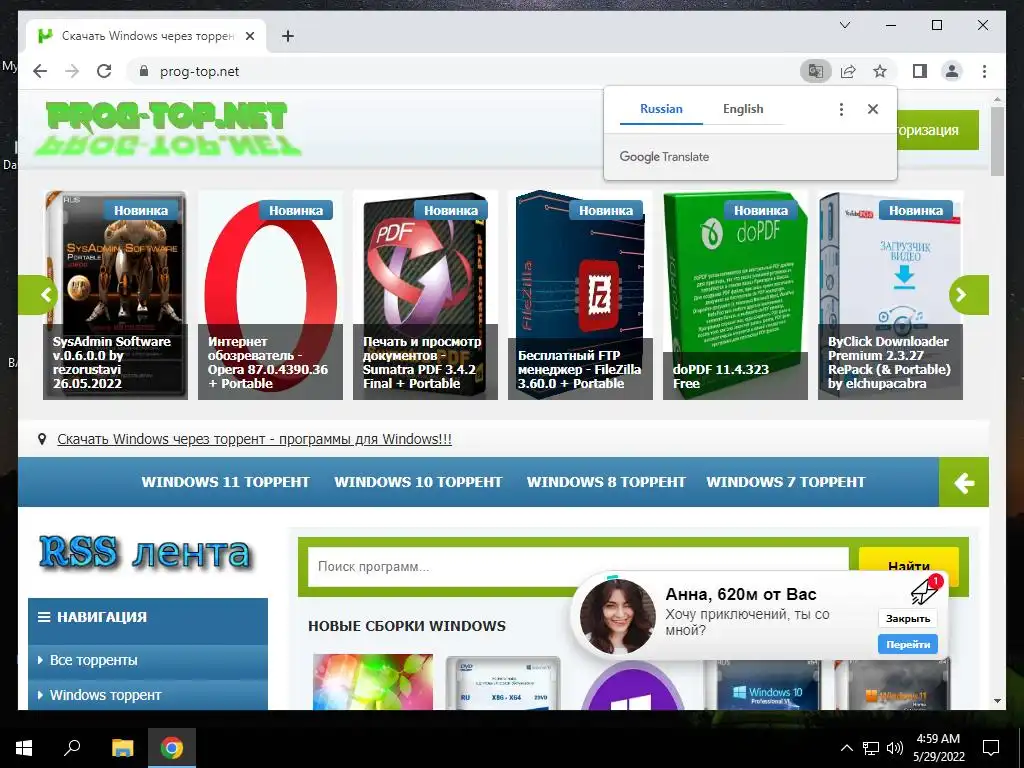Open Chrome's three-dot menu
The image size is (1024, 768).
[x=984, y=71]
